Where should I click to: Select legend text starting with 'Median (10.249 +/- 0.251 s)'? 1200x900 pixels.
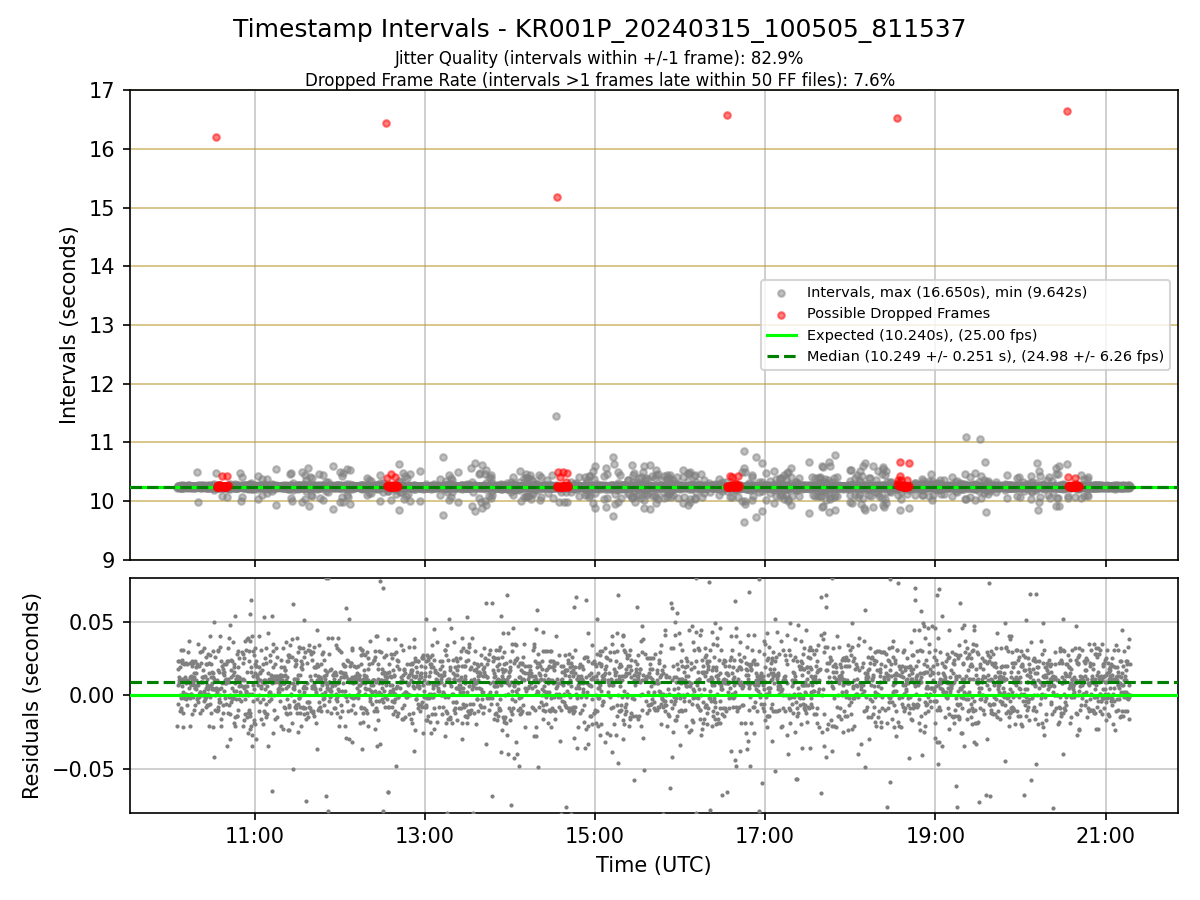pyautogui.click(x=985, y=355)
